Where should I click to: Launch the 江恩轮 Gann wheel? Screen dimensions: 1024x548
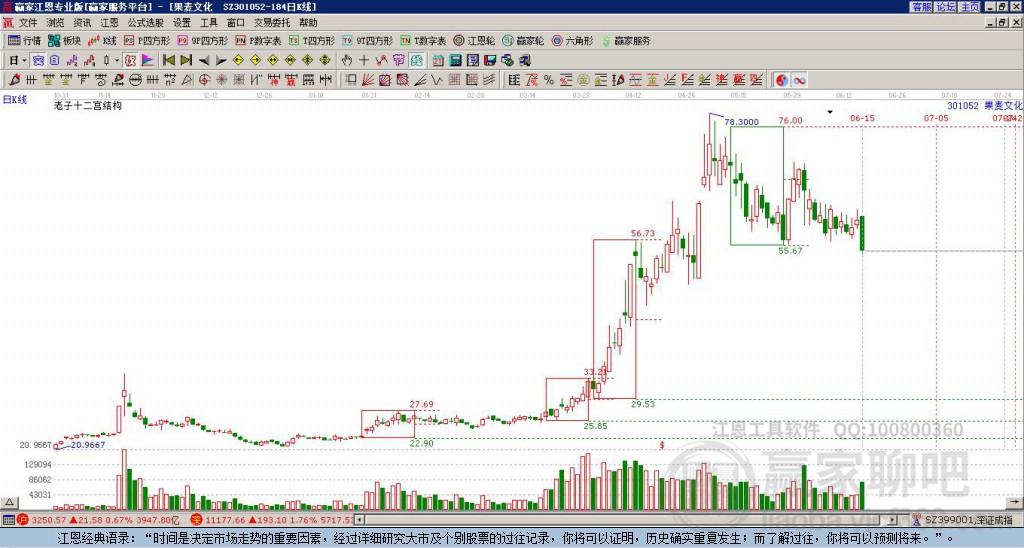(x=474, y=40)
